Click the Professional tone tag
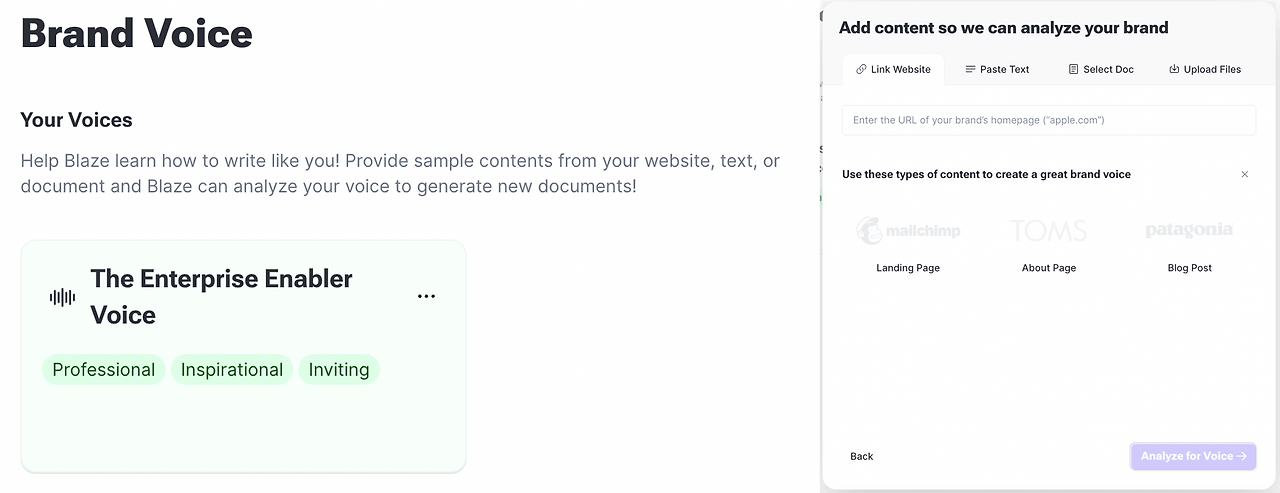This screenshot has height=493, width=1280. tap(103, 370)
